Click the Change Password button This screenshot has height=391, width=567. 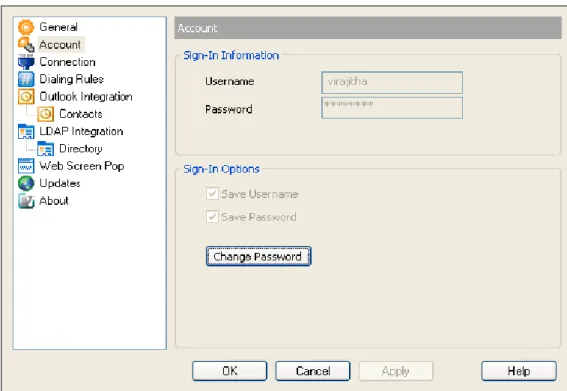(258, 256)
